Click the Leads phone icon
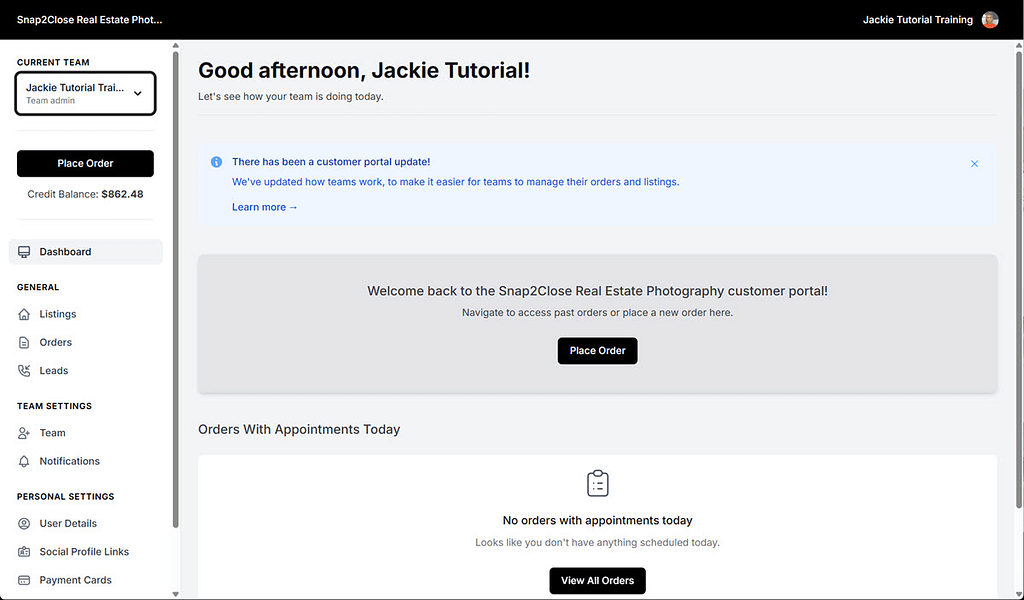Viewport: 1024px width, 600px height. 25,371
